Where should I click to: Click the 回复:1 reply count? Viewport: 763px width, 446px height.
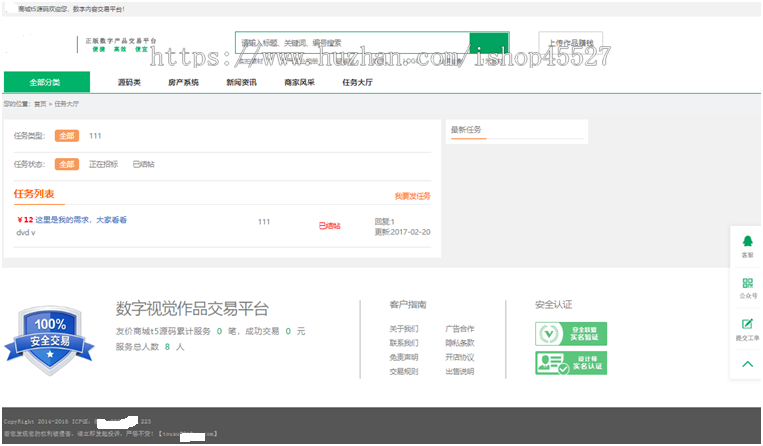click(x=384, y=222)
